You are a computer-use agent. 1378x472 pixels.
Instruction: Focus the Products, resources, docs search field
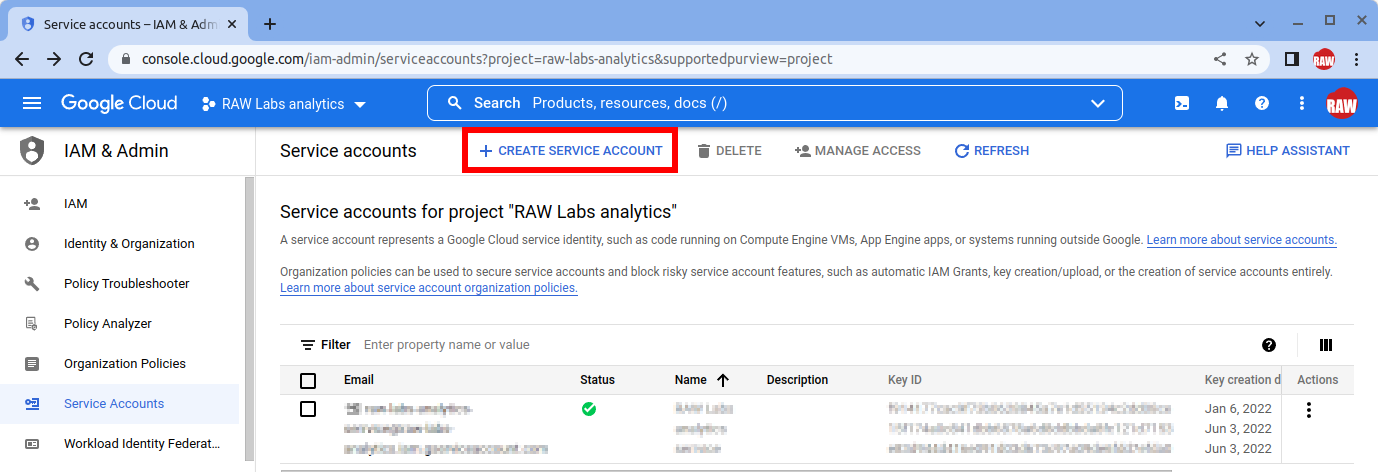tap(775, 103)
